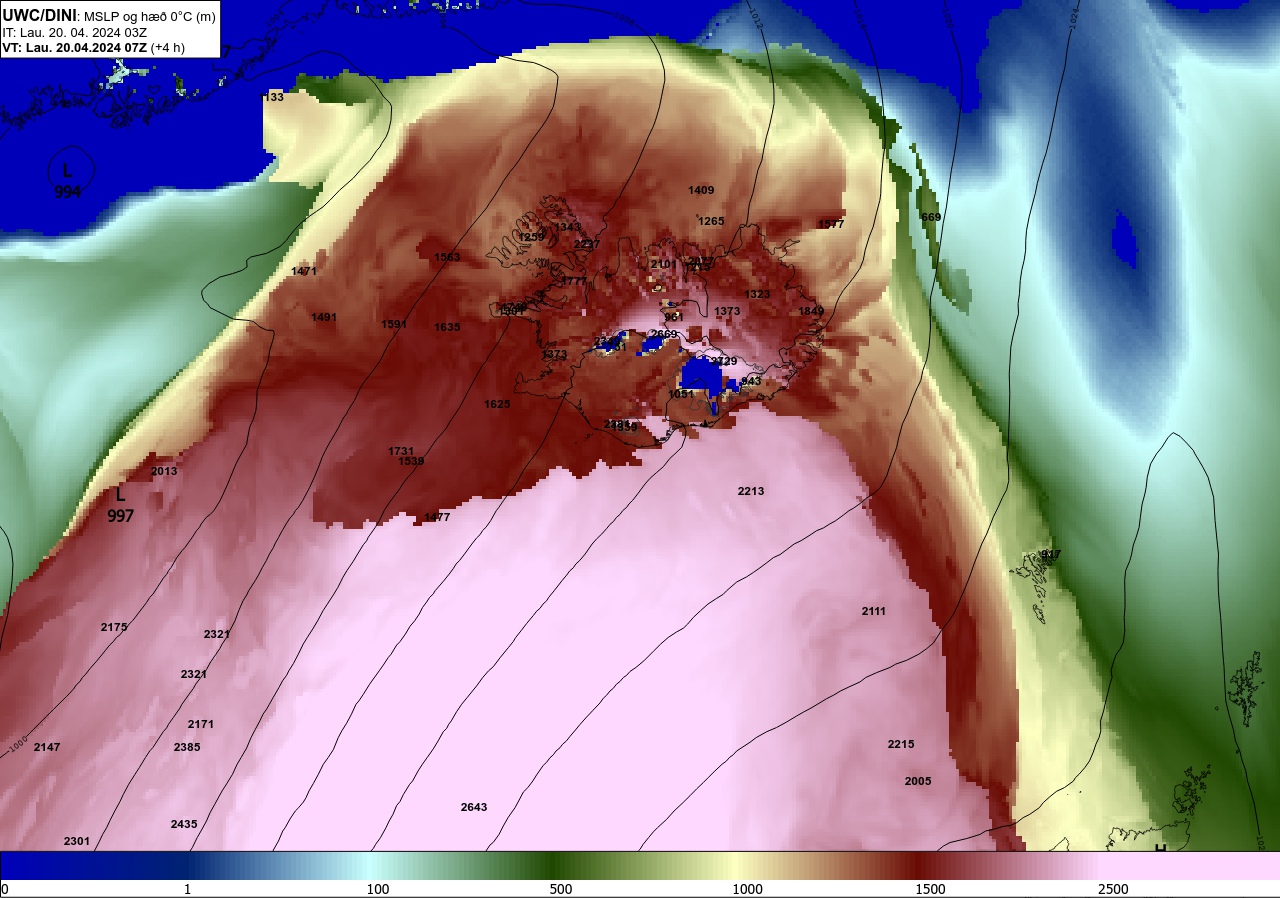
Task: Click the 100 label on the color scale
Action: [x=378, y=889]
